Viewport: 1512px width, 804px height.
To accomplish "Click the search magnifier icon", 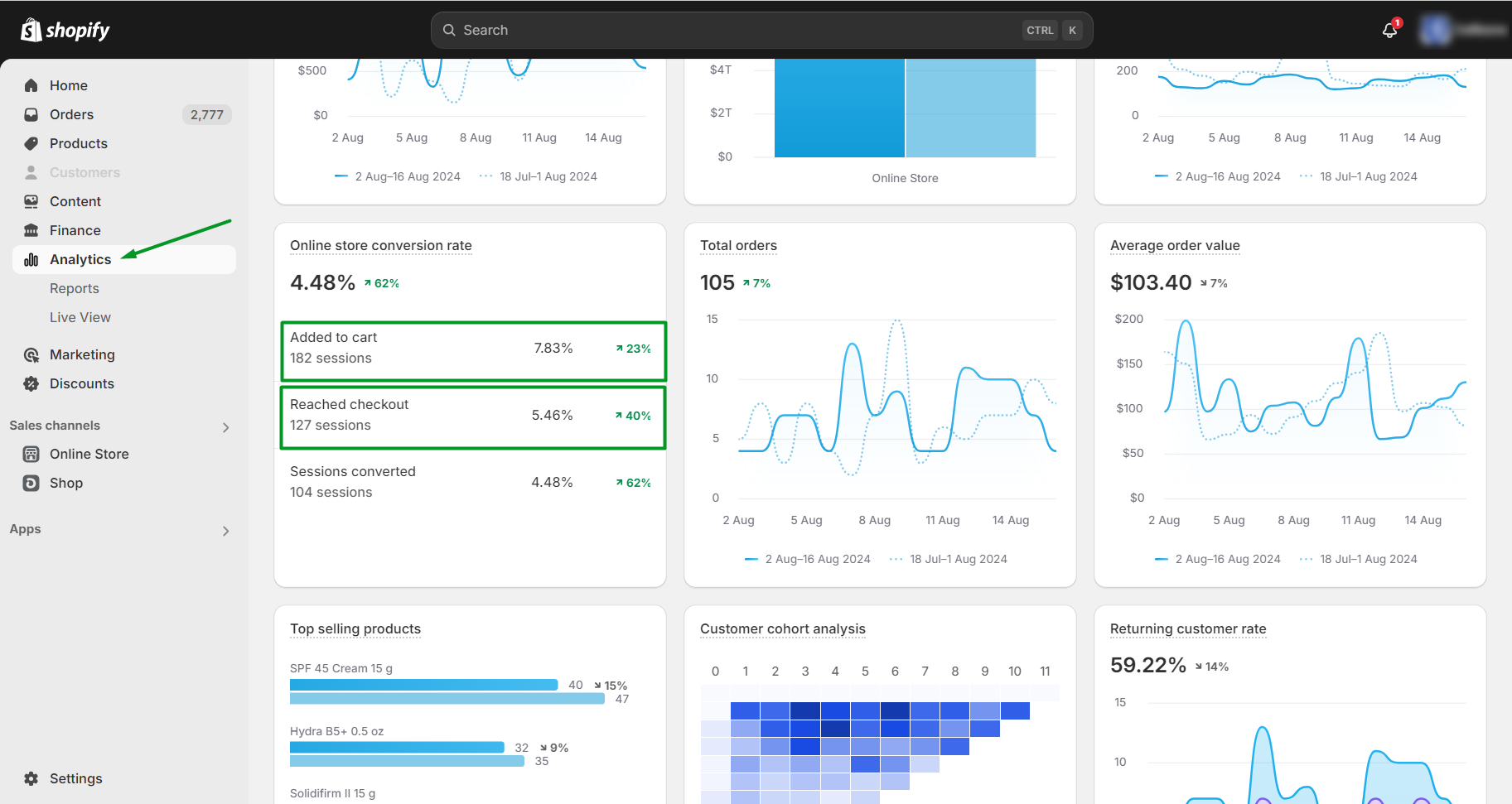I will (x=449, y=30).
